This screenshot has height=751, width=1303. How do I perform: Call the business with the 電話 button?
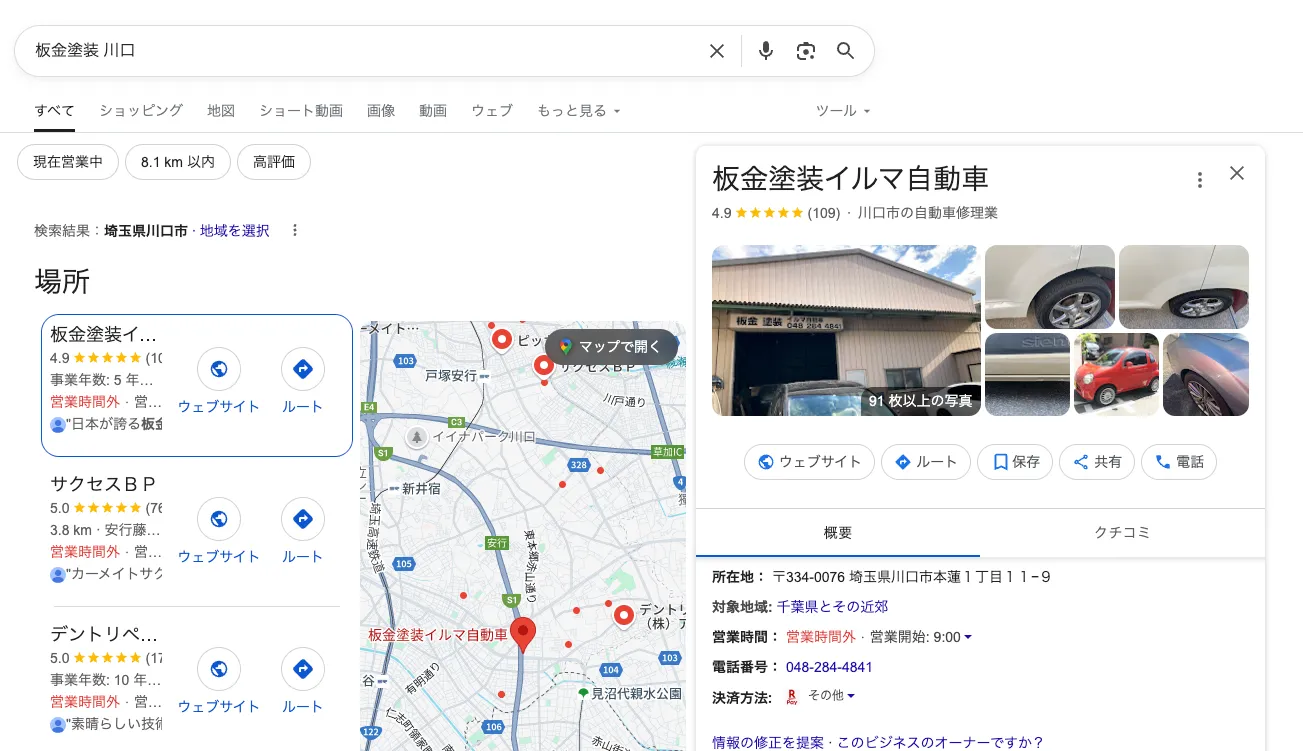click(1179, 462)
